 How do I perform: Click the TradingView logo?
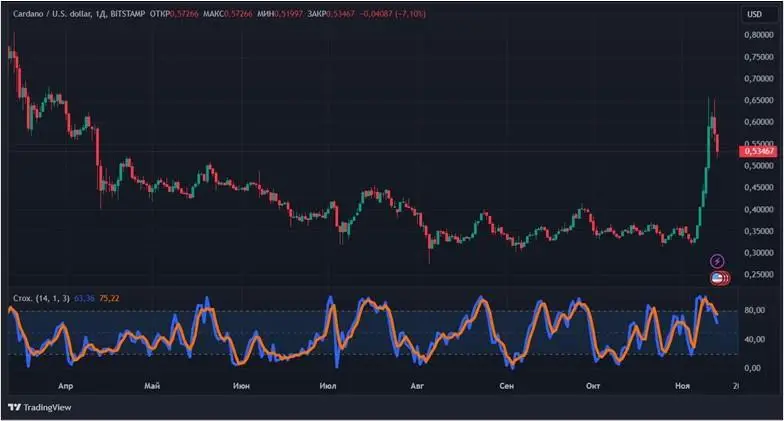tap(35, 408)
